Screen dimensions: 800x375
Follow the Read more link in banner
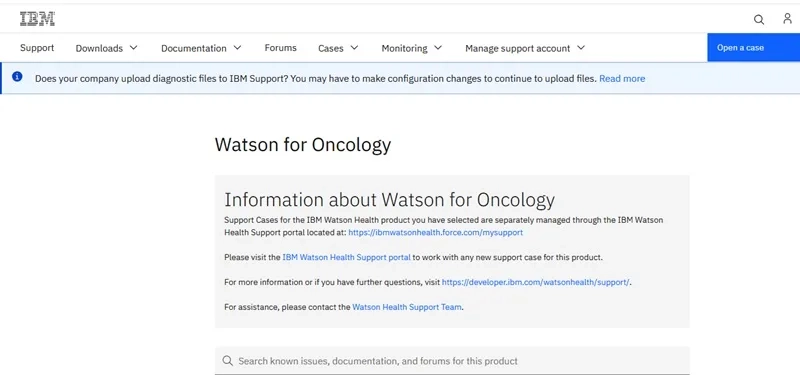[622, 79]
